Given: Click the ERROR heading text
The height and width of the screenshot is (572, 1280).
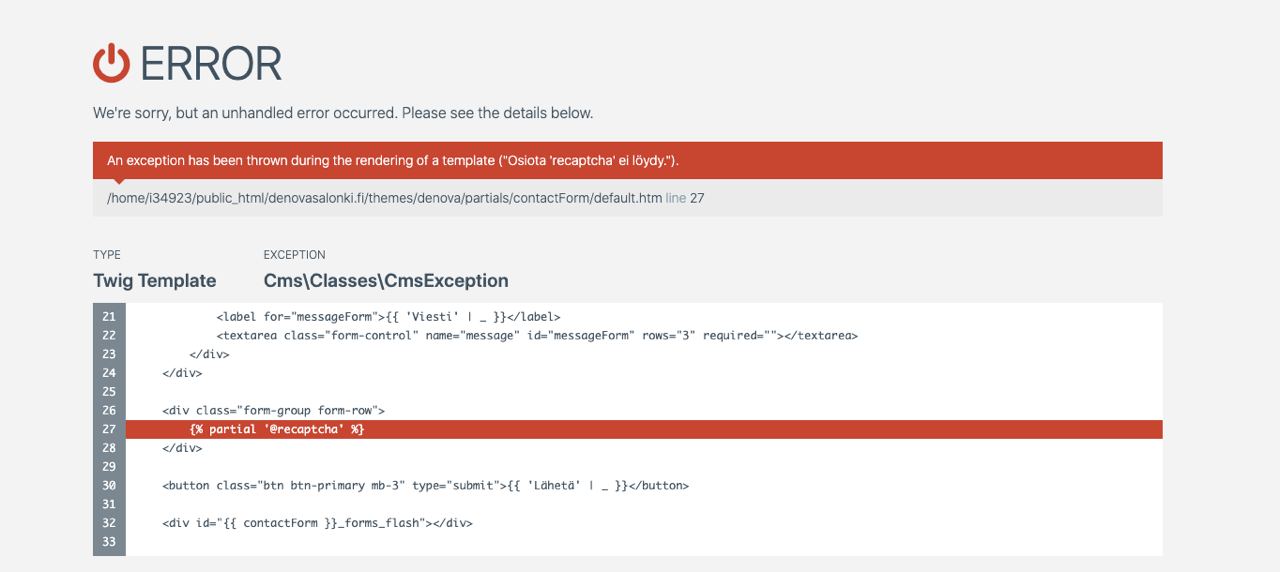Looking at the screenshot, I should point(211,64).
